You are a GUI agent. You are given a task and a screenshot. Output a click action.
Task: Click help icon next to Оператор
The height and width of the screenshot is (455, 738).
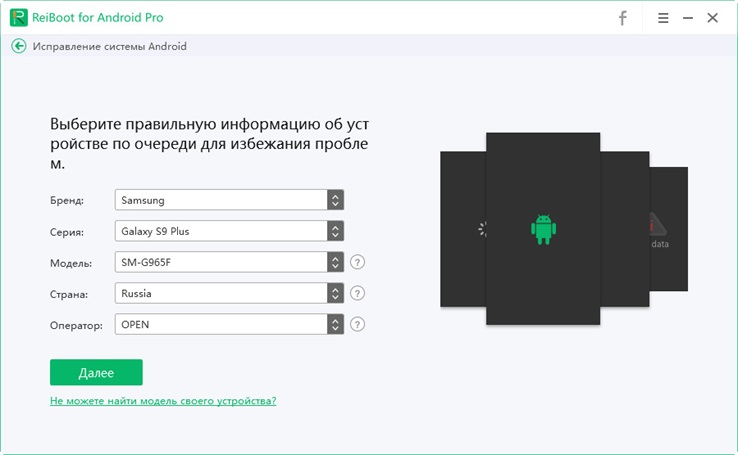(x=357, y=324)
